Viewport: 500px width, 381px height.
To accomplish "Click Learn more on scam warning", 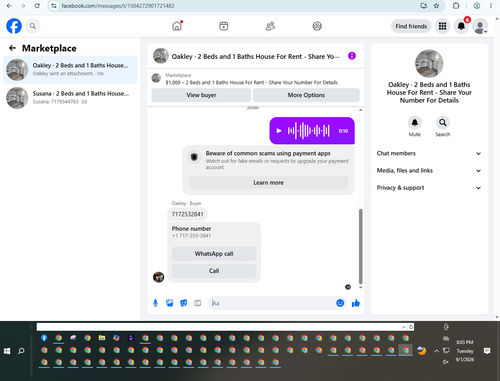I will pos(268,183).
